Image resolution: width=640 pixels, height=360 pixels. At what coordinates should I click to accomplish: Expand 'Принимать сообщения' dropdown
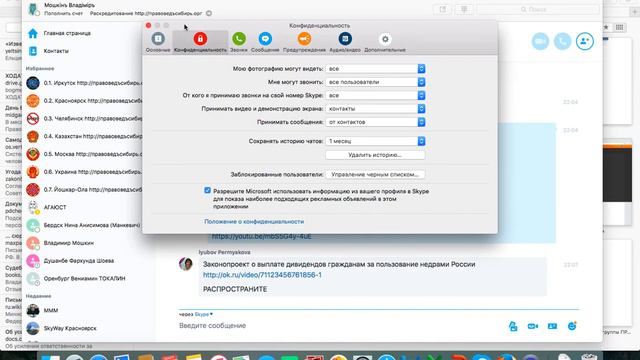tap(375, 122)
